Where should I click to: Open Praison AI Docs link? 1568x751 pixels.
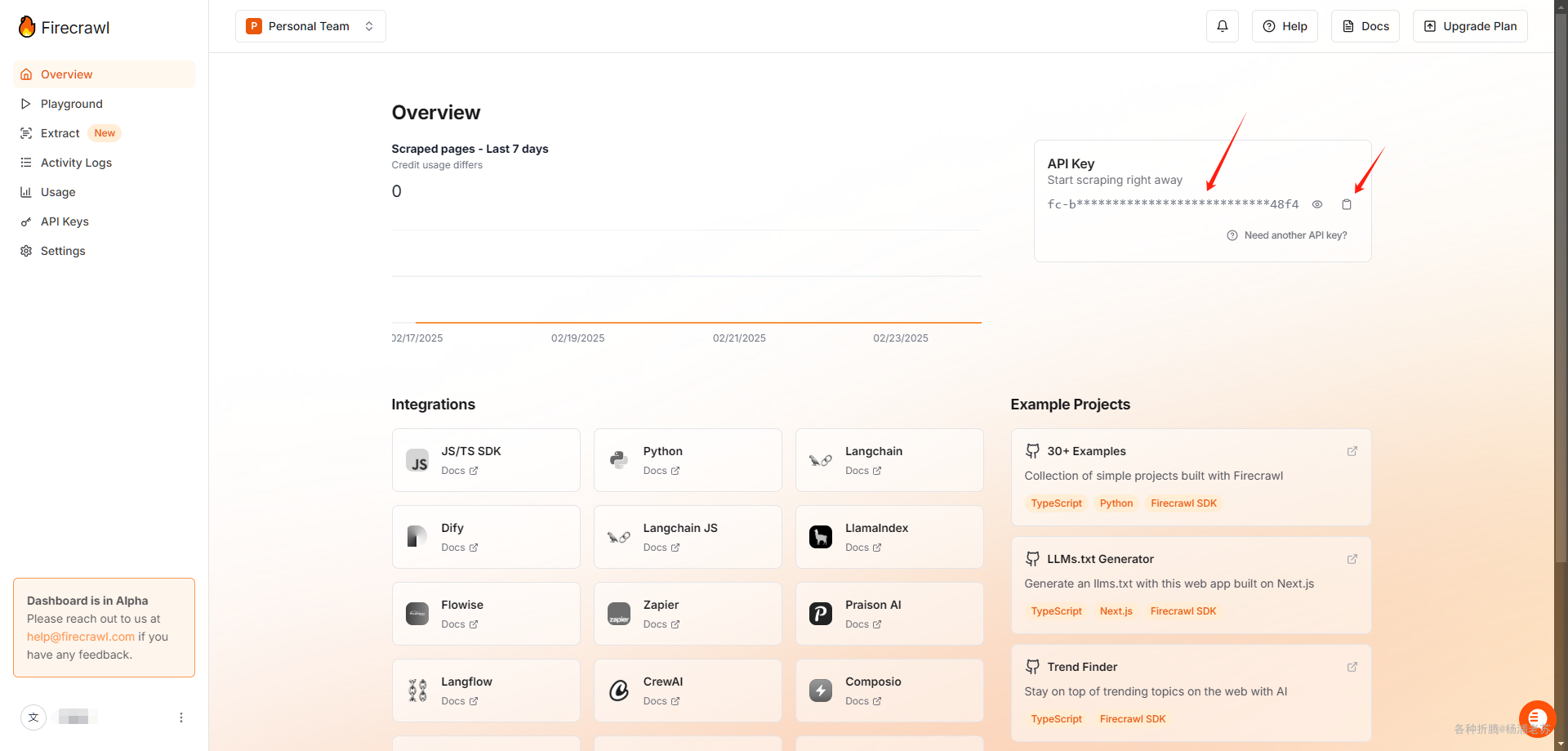863,624
